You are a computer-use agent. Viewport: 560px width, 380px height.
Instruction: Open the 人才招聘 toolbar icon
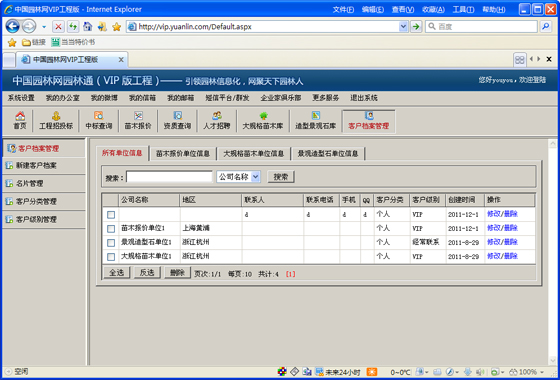pyautogui.click(x=217, y=120)
